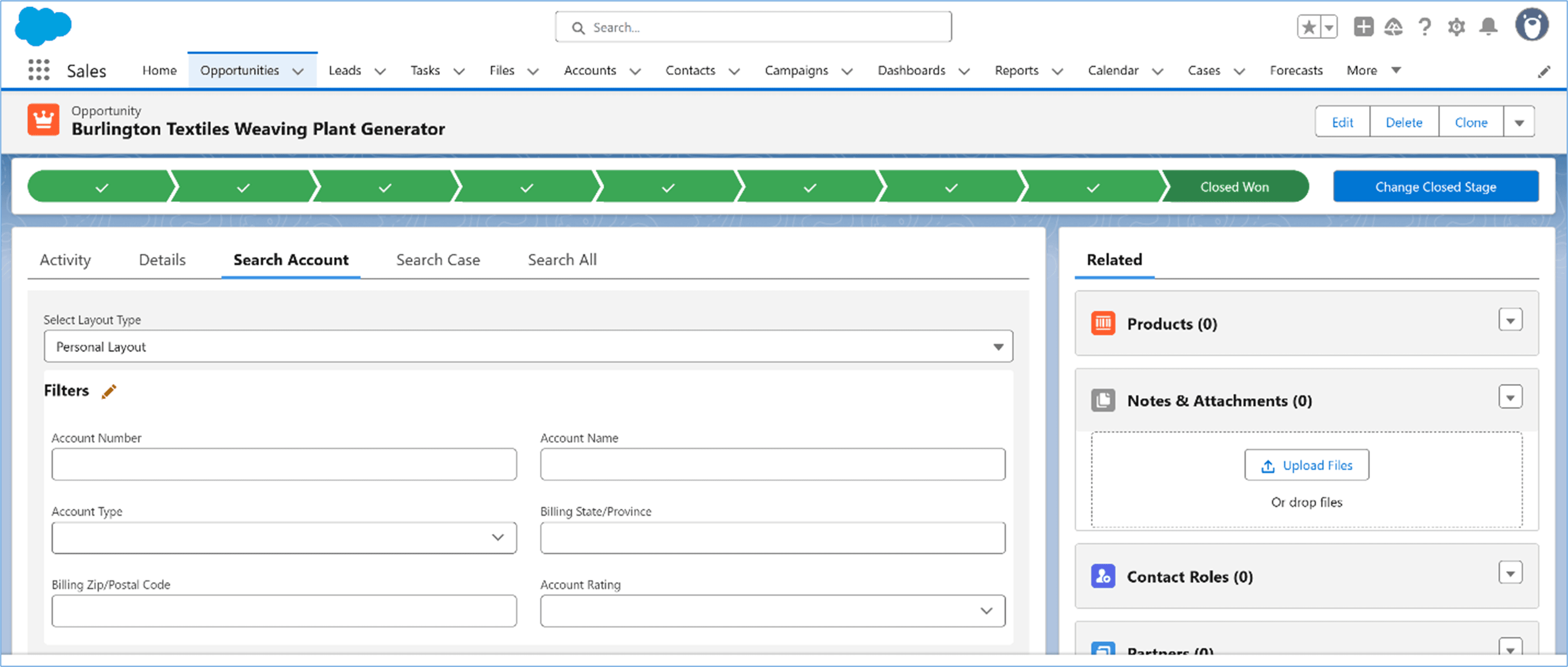The height and width of the screenshot is (667, 1568).
Task: Open the Search Case tab
Action: (437, 260)
